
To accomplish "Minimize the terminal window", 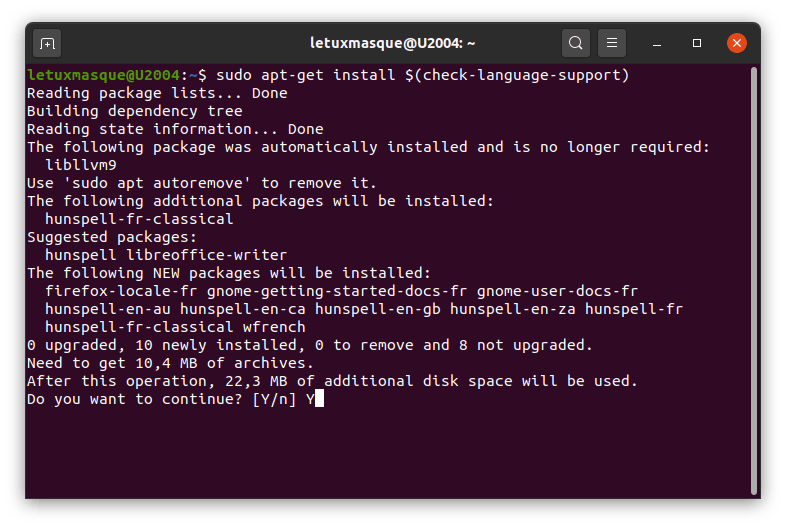I will point(657,44).
